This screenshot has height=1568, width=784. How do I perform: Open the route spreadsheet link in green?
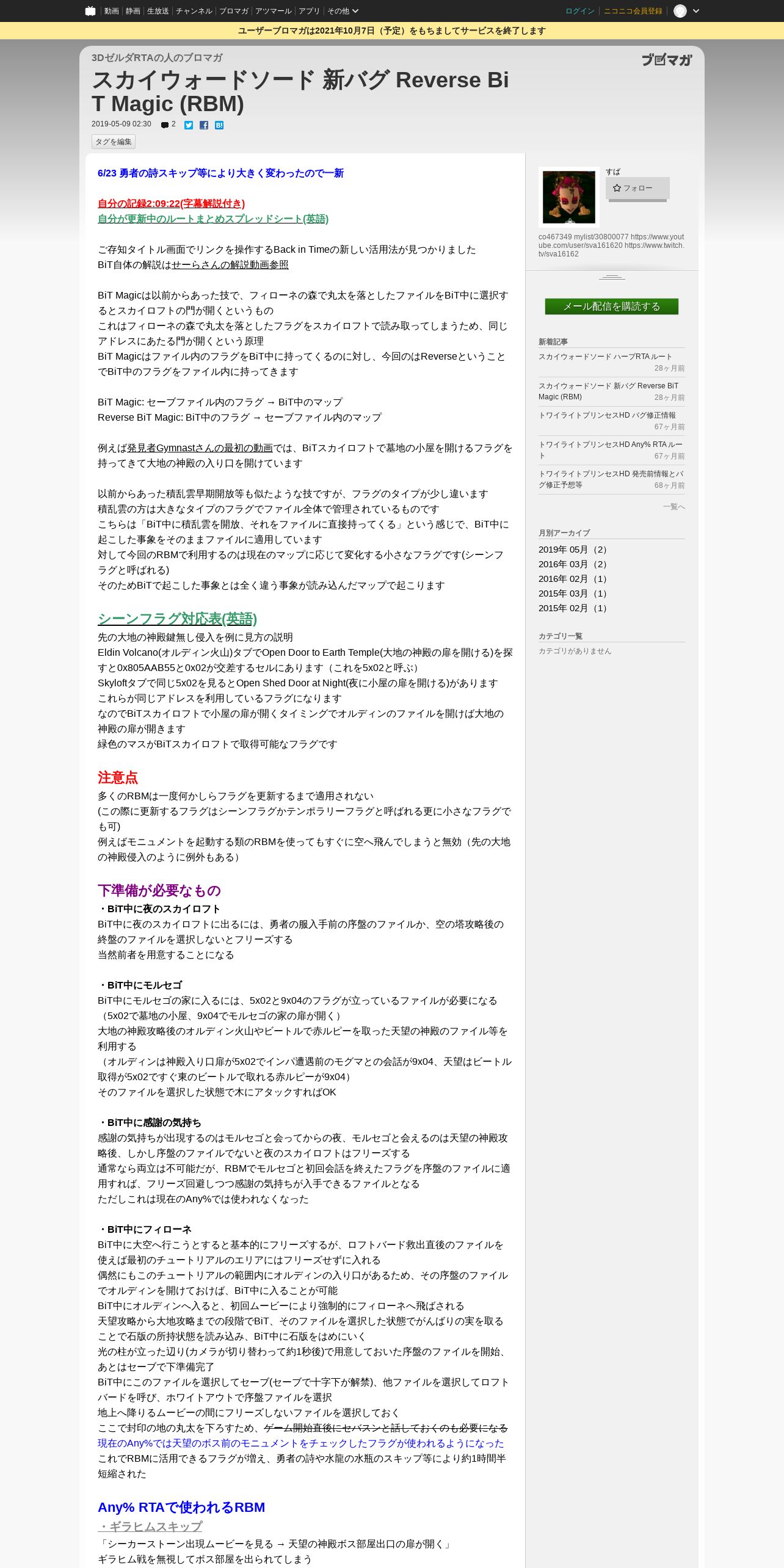pos(213,219)
